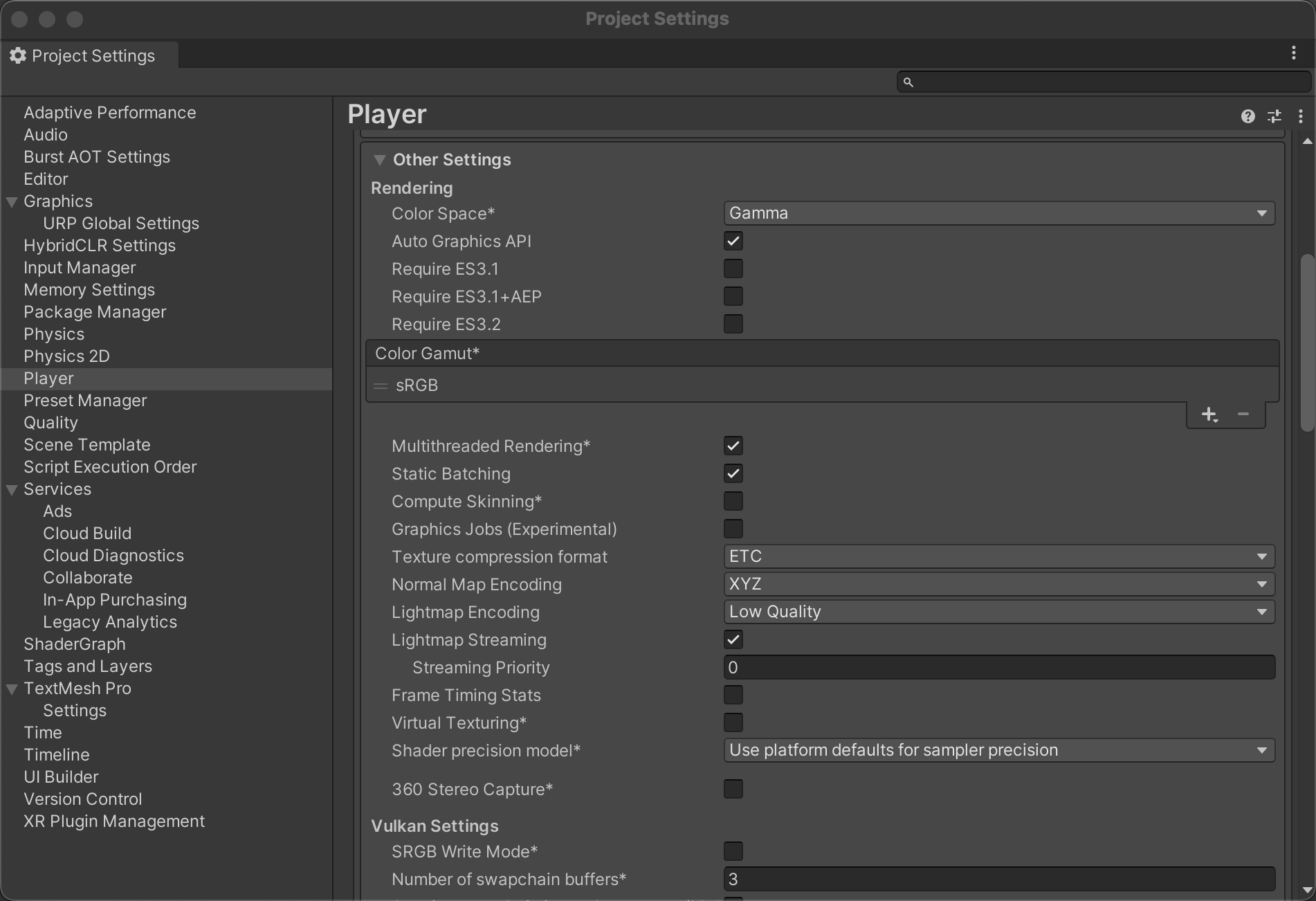Screen dimensions: 1316x901
Task: Open the Player help documentation icon
Action: point(1248,116)
